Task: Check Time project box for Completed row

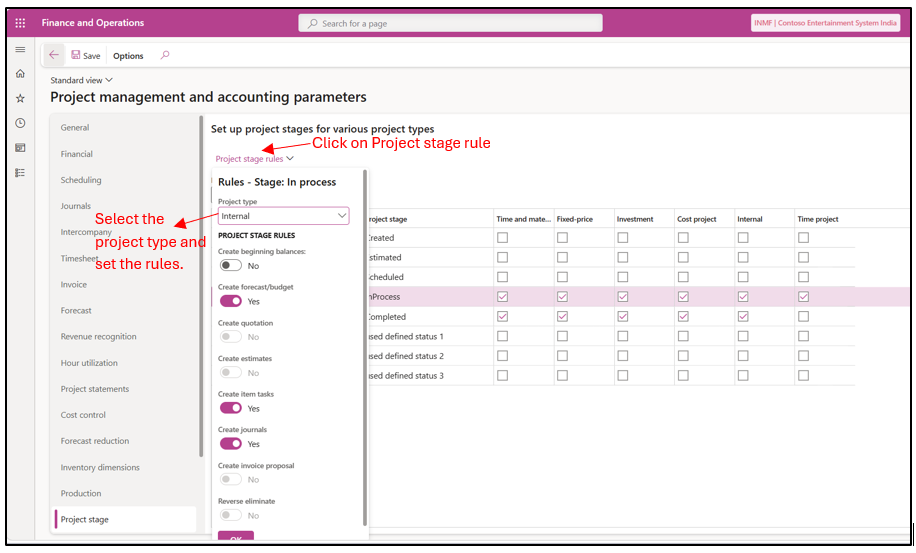Action: coord(804,317)
